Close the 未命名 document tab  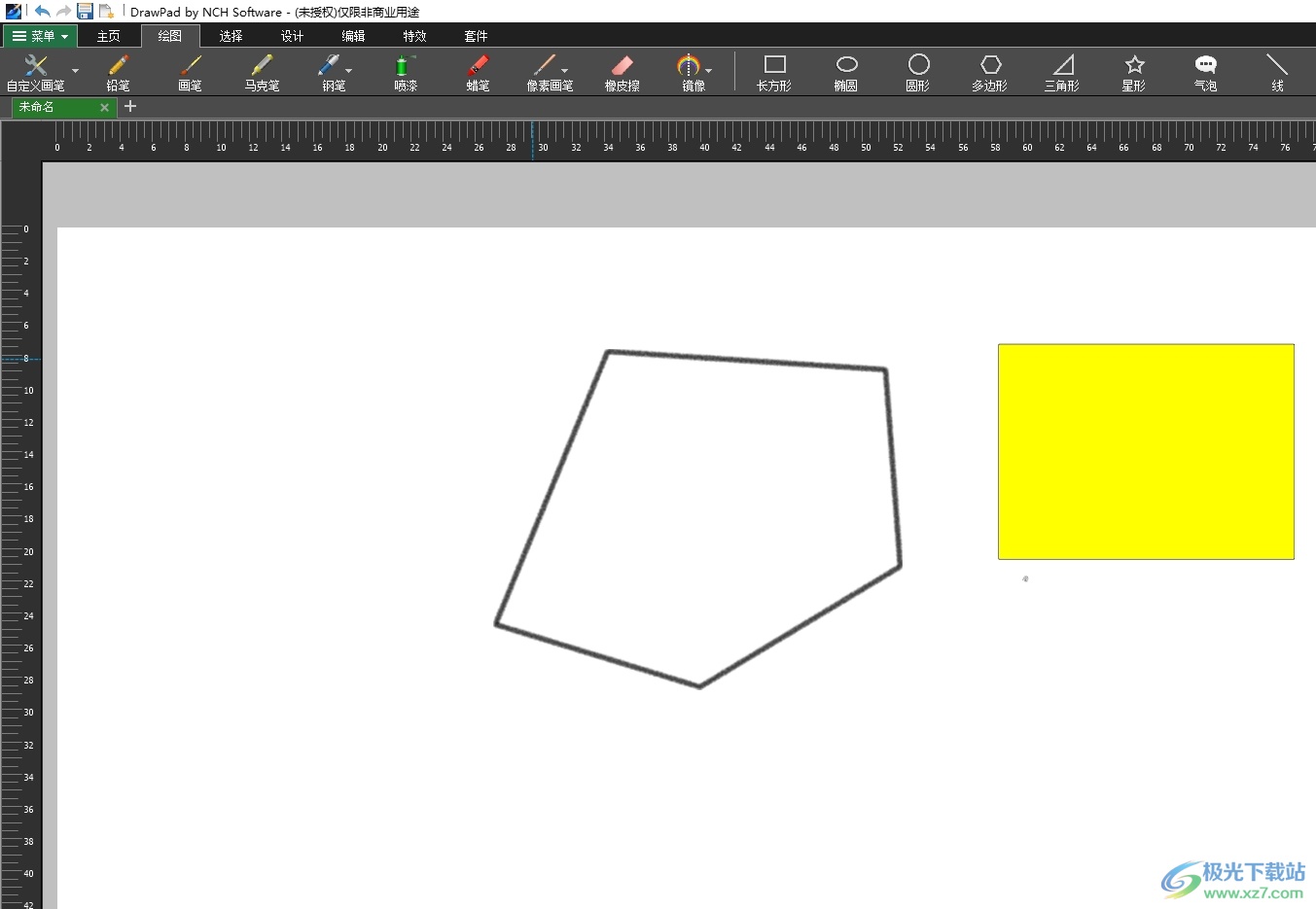tap(104, 107)
